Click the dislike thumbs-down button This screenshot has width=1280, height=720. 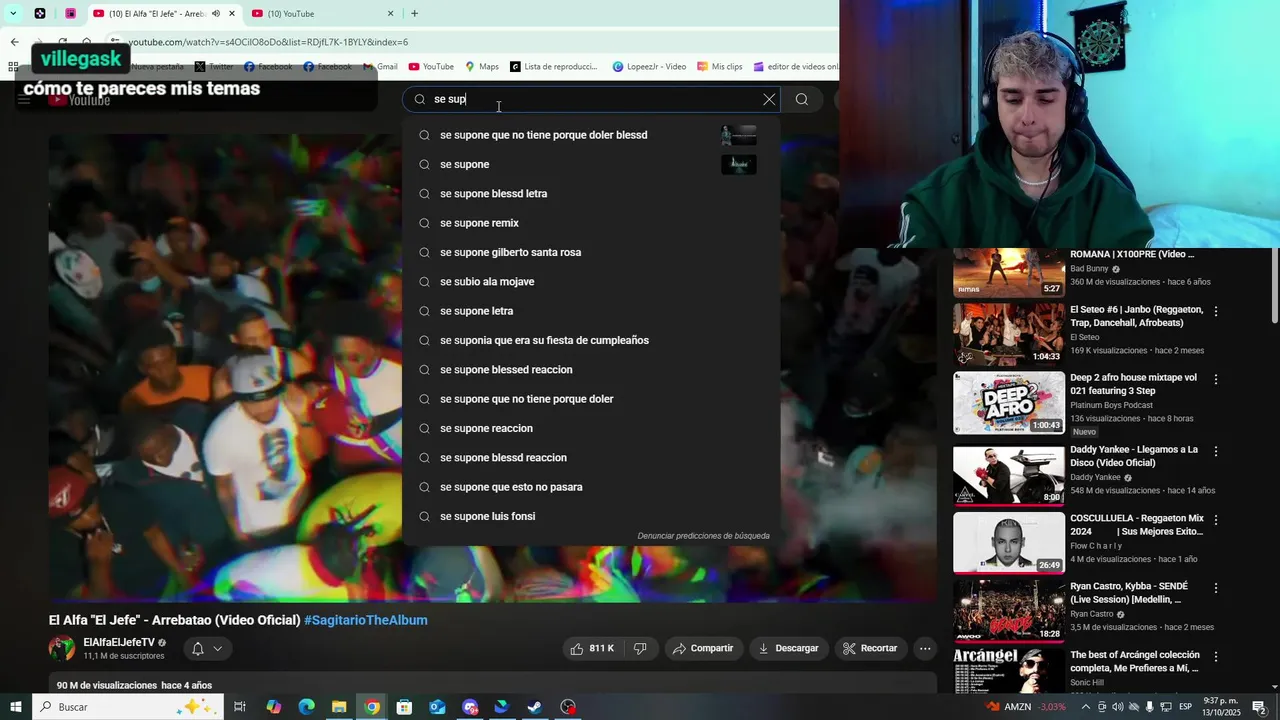click(640, 648)
